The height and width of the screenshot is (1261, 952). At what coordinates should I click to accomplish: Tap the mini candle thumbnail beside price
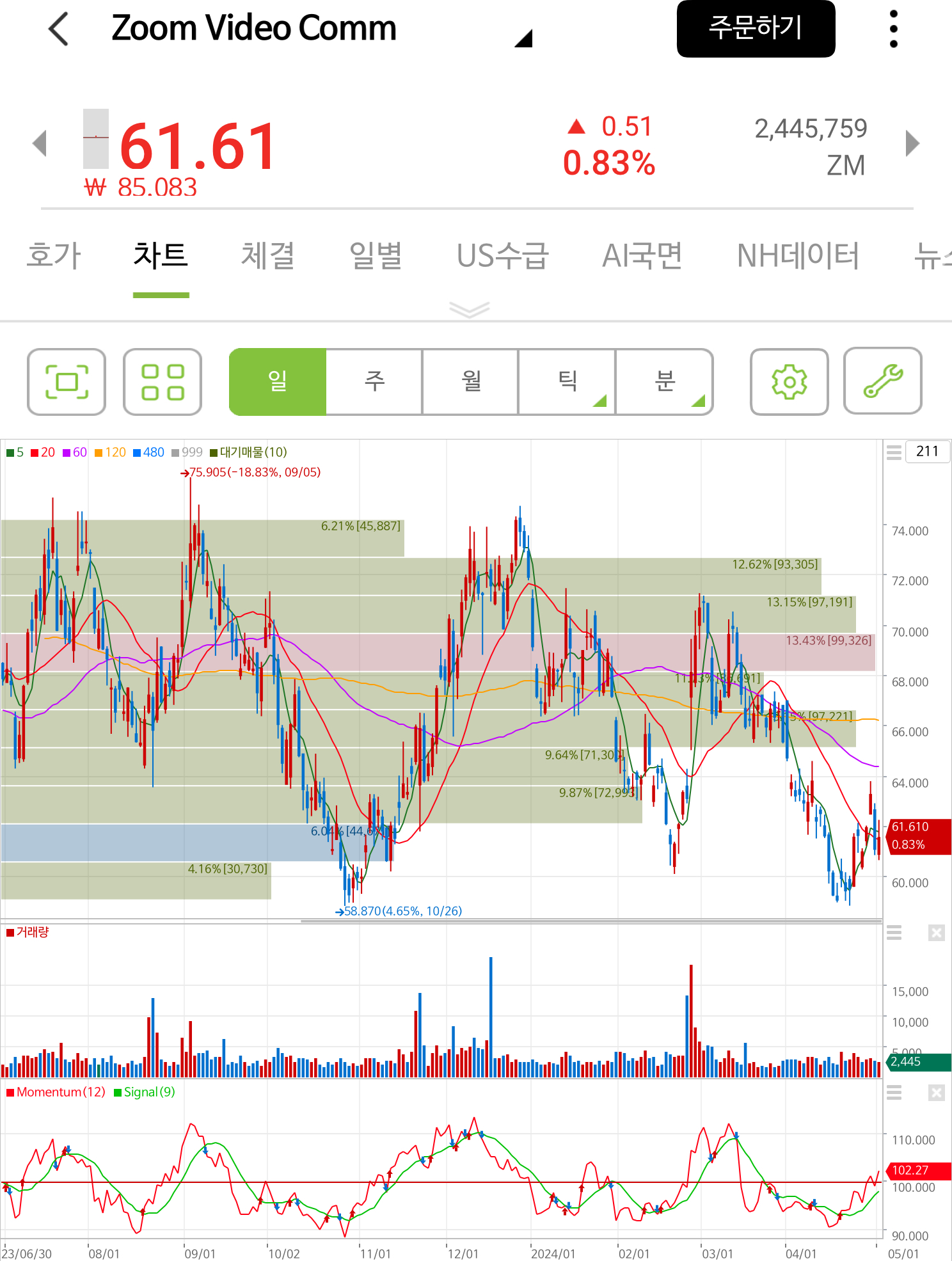click(x=96, y=139)
